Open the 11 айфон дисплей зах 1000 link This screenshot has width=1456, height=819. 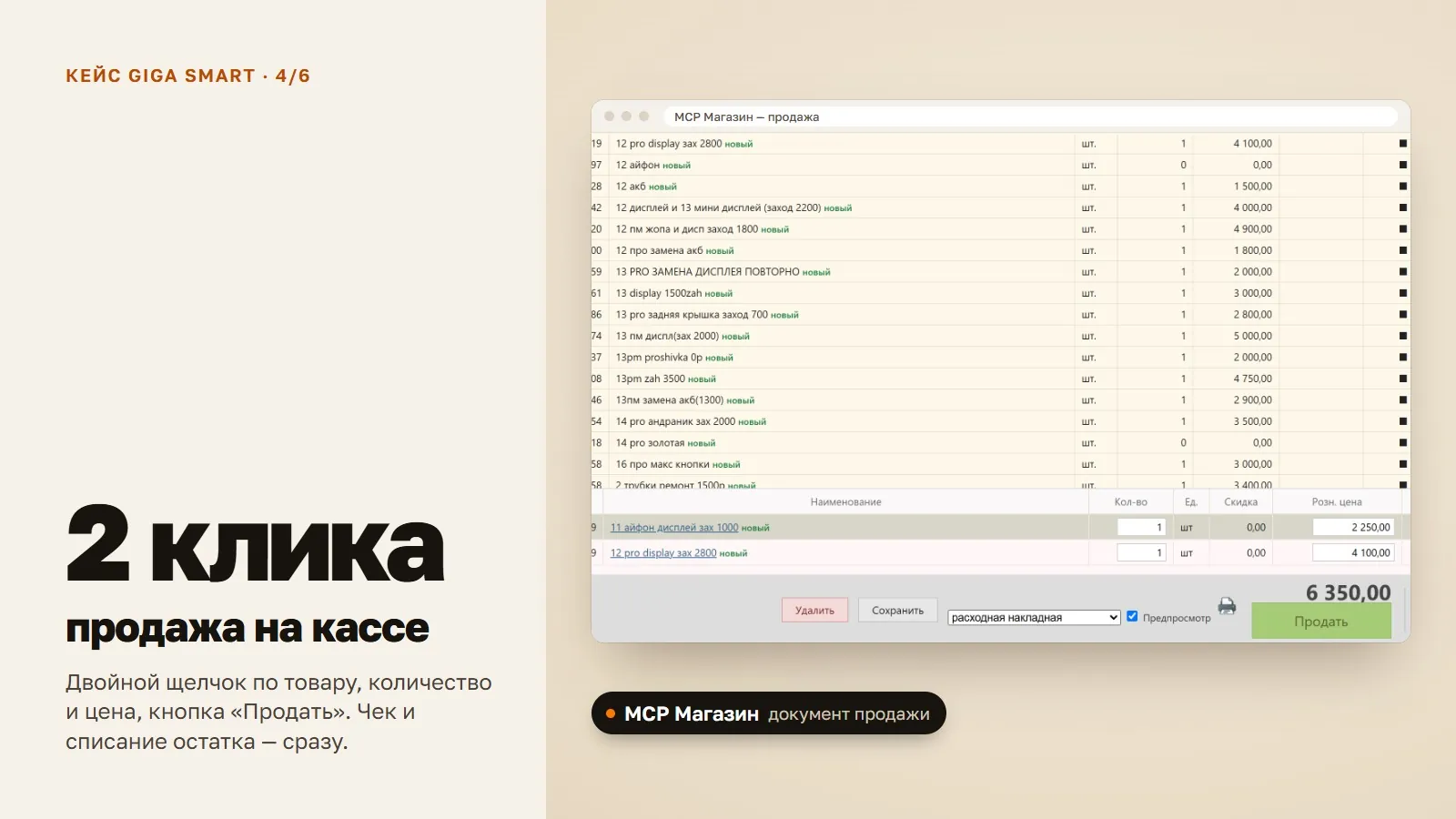674,528
